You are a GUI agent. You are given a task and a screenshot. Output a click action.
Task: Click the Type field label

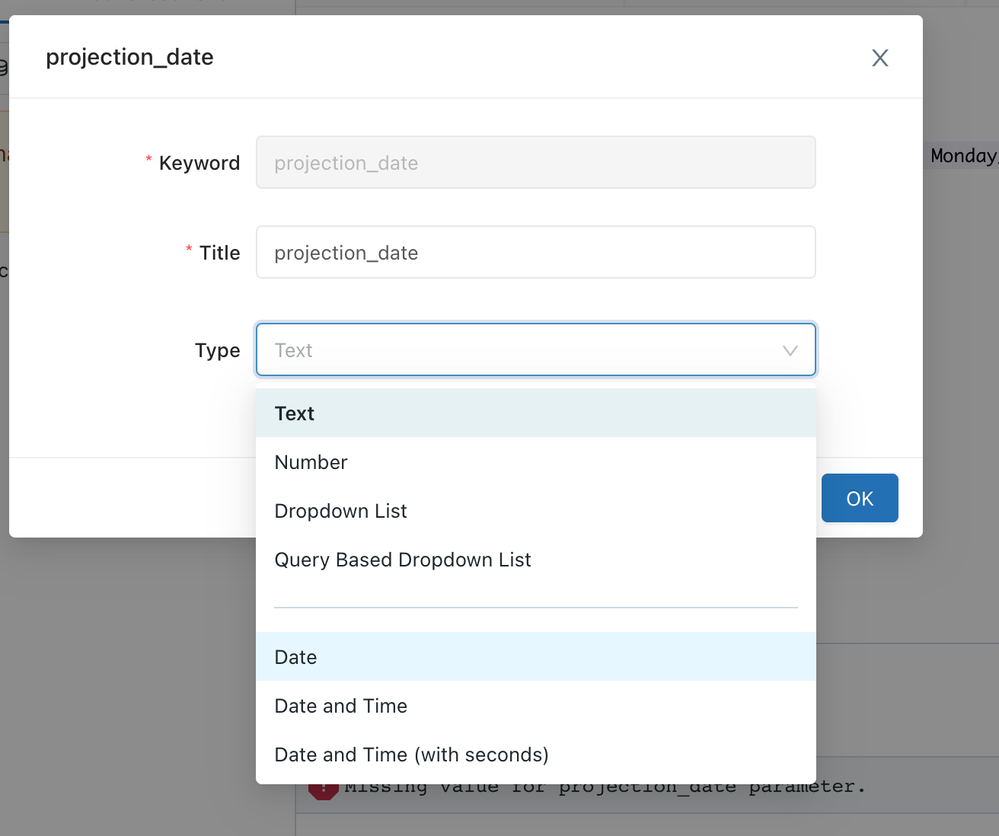pos(217,351)
